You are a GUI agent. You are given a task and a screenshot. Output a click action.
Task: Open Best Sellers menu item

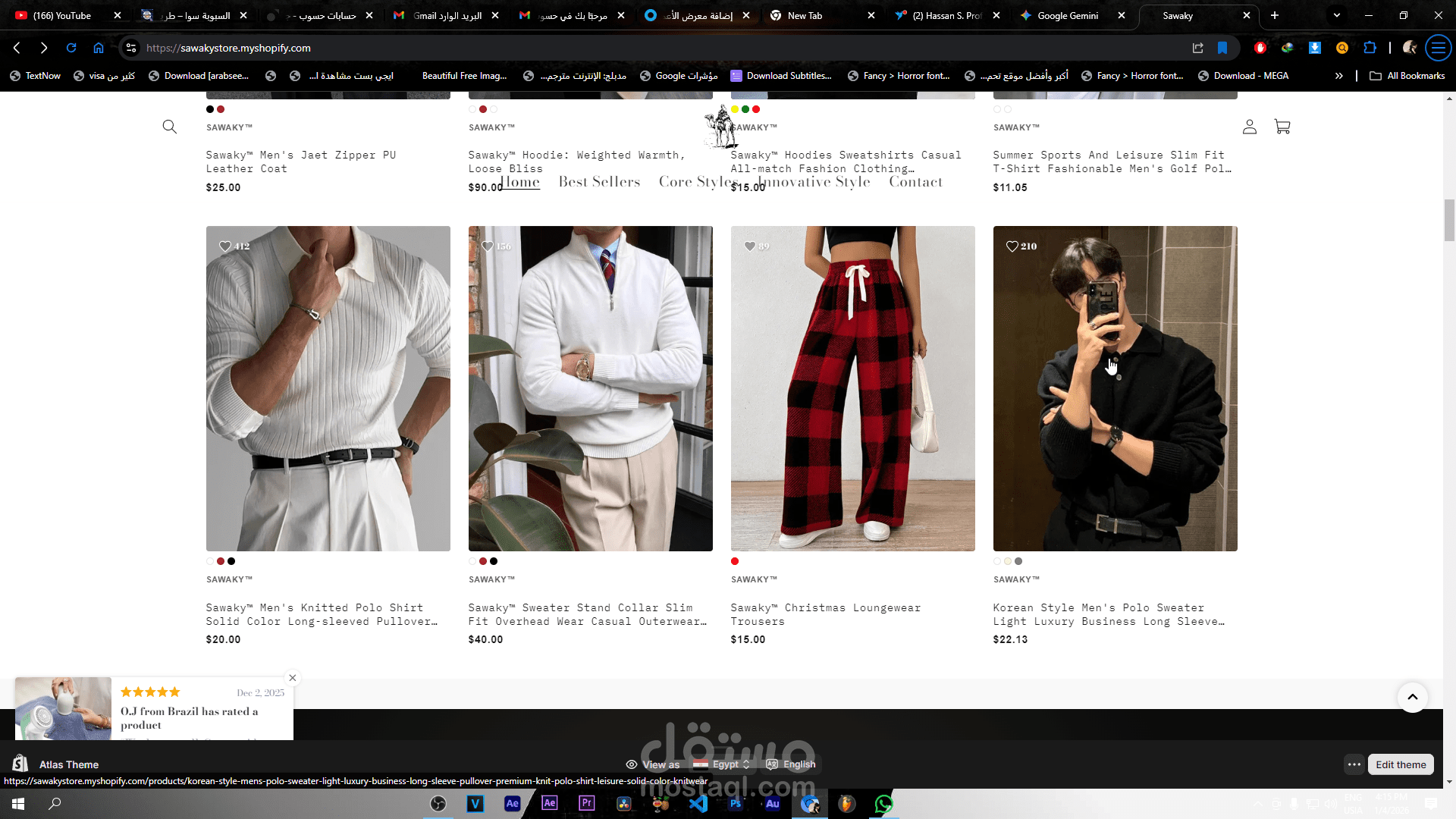point(599,182)
